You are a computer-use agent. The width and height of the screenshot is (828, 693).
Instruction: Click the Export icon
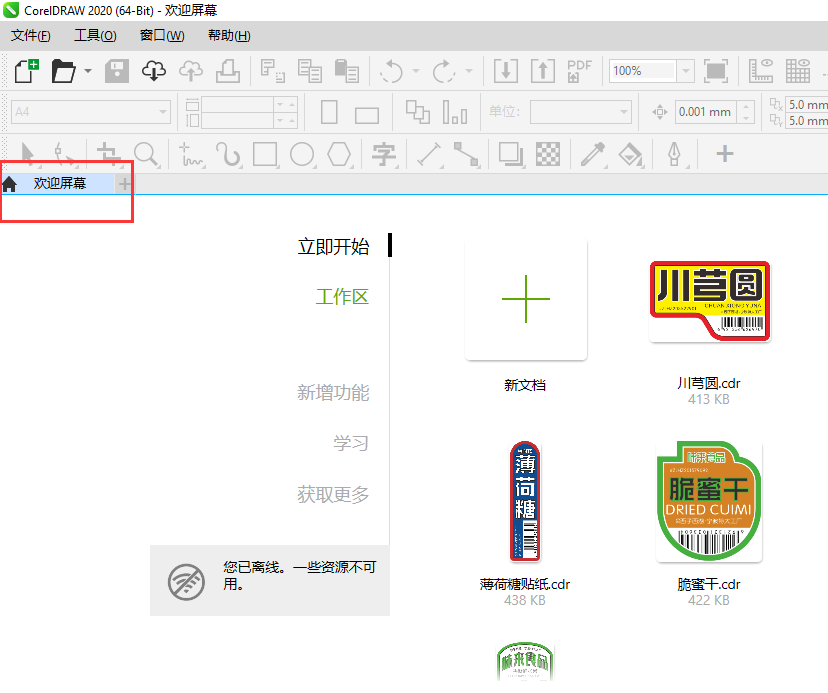point(543,71)
